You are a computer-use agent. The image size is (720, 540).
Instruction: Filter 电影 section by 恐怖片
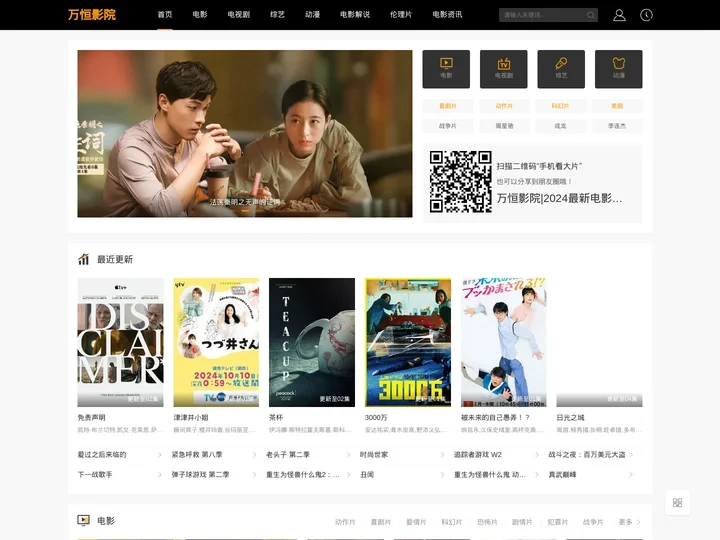pos(487,522)
